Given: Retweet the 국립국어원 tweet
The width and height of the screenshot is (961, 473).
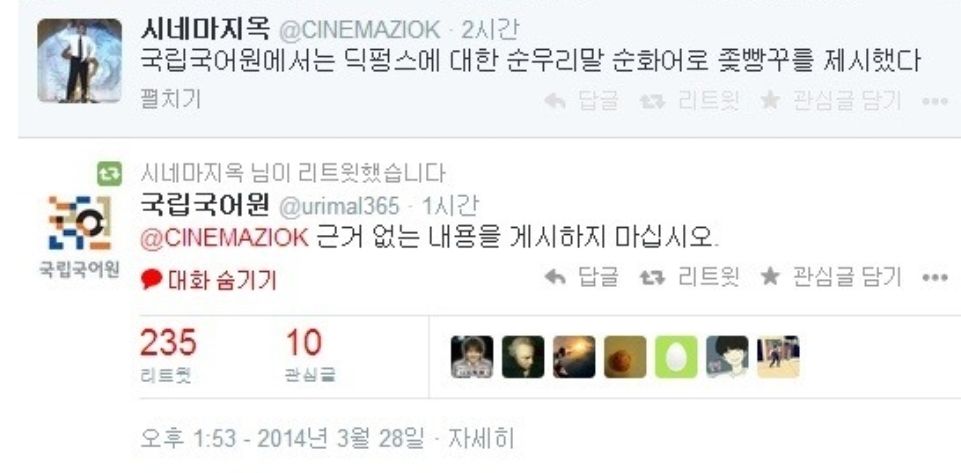Looking at the screenshot, I should pos(689,278).
